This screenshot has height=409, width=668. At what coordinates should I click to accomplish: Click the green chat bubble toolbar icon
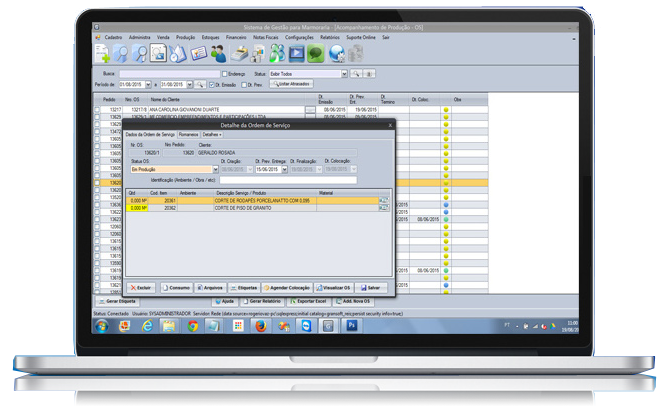315,53
